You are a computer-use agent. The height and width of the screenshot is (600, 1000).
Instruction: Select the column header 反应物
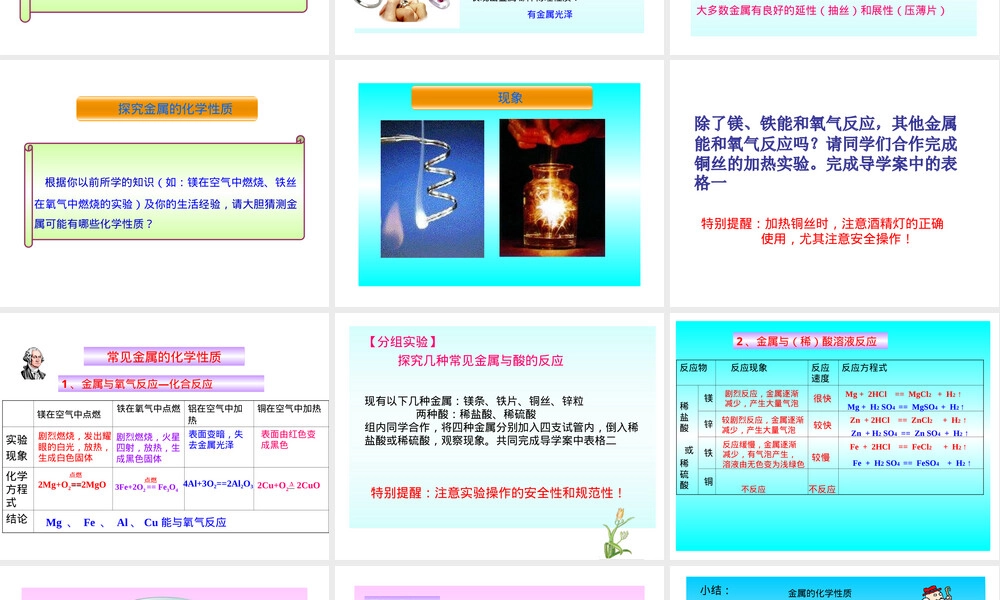693,368
